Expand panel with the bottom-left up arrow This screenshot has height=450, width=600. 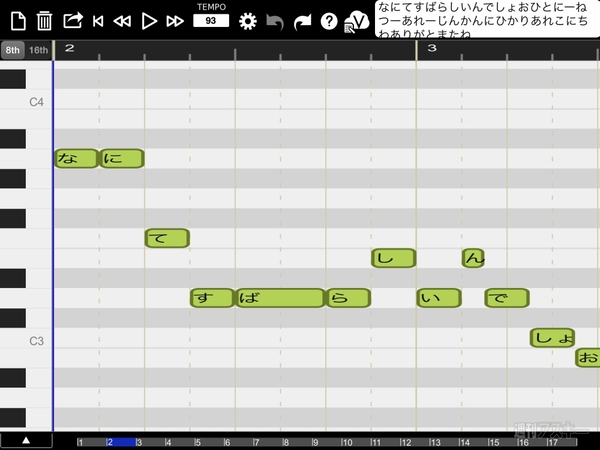click(26, 440)
